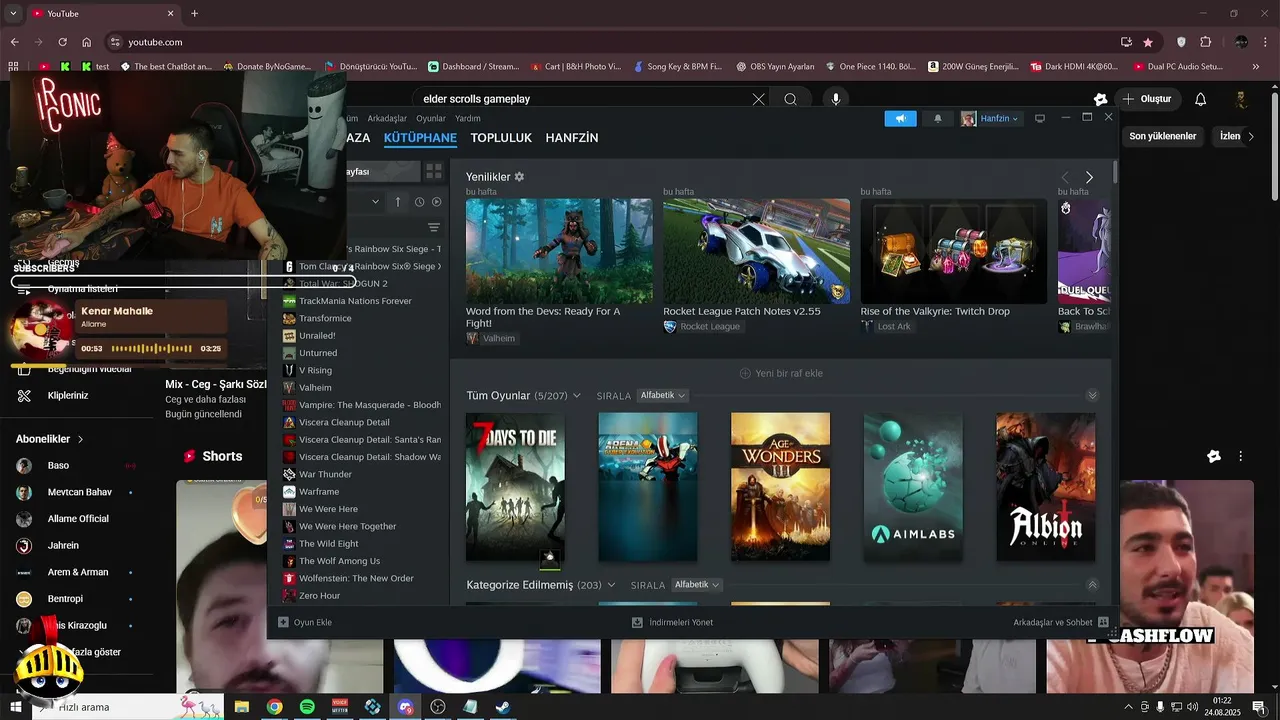Viewport: 1280px width, 720px height.
Task: Go to Chrome home page icon
Action: [87, 42]
